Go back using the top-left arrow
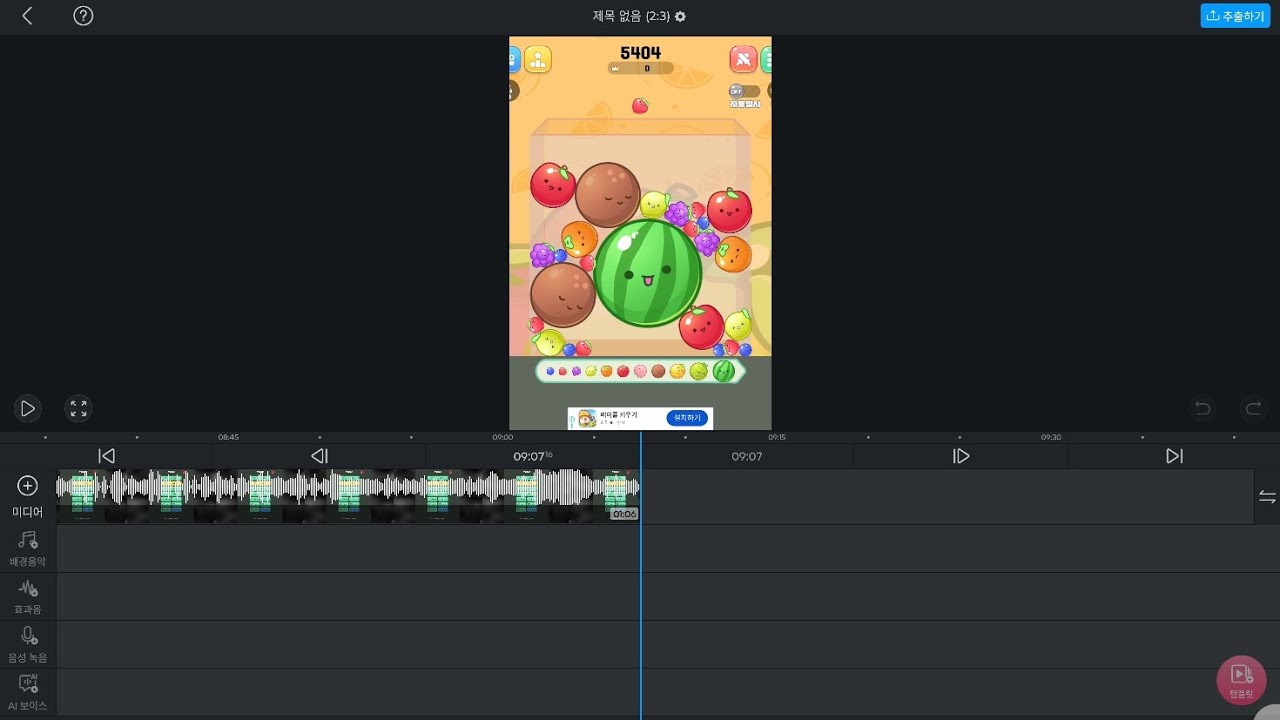Viewport: 1280px width, 720px height. click(x=27, y=16)
